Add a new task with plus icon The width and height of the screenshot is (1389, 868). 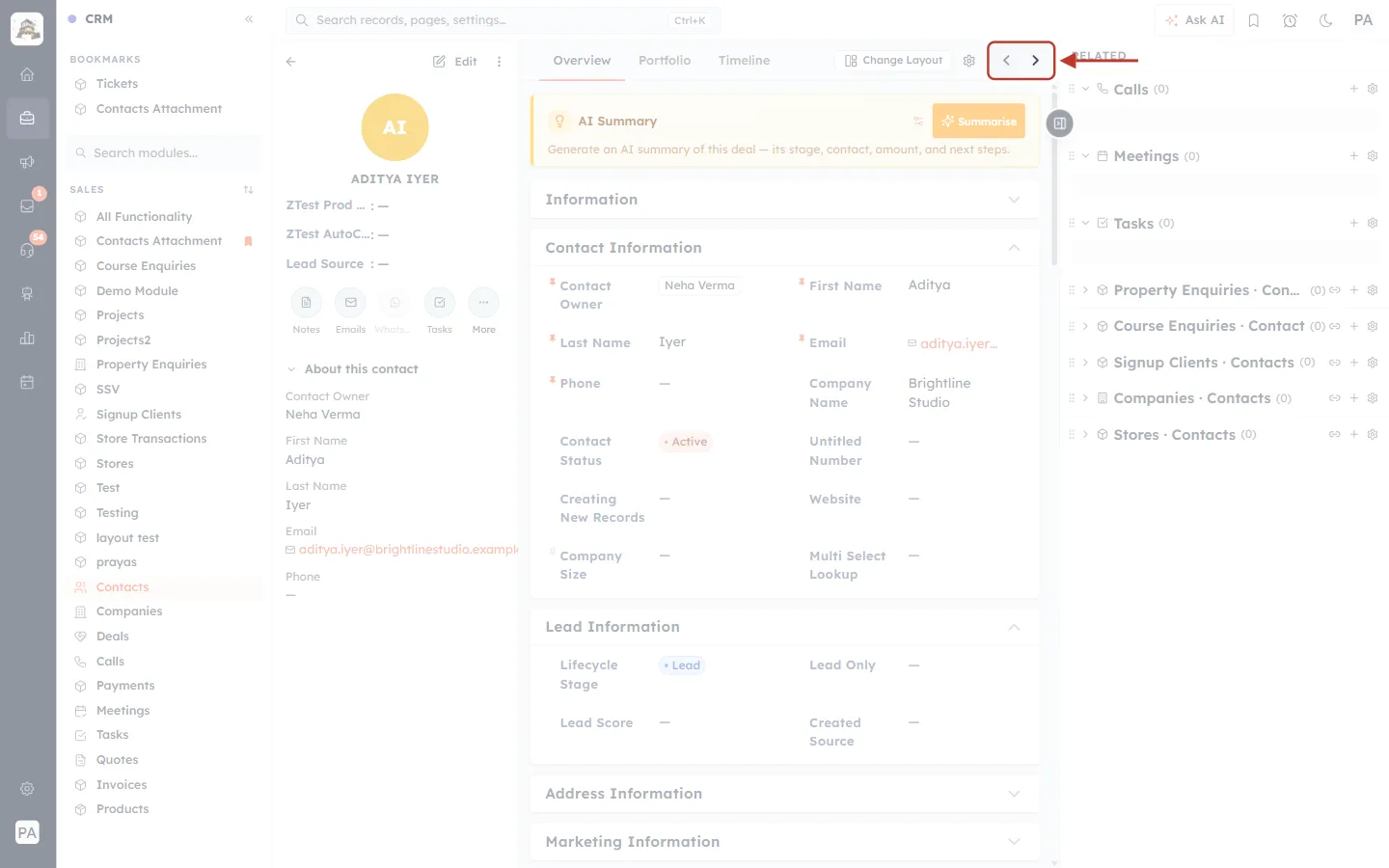point(1354,223)
